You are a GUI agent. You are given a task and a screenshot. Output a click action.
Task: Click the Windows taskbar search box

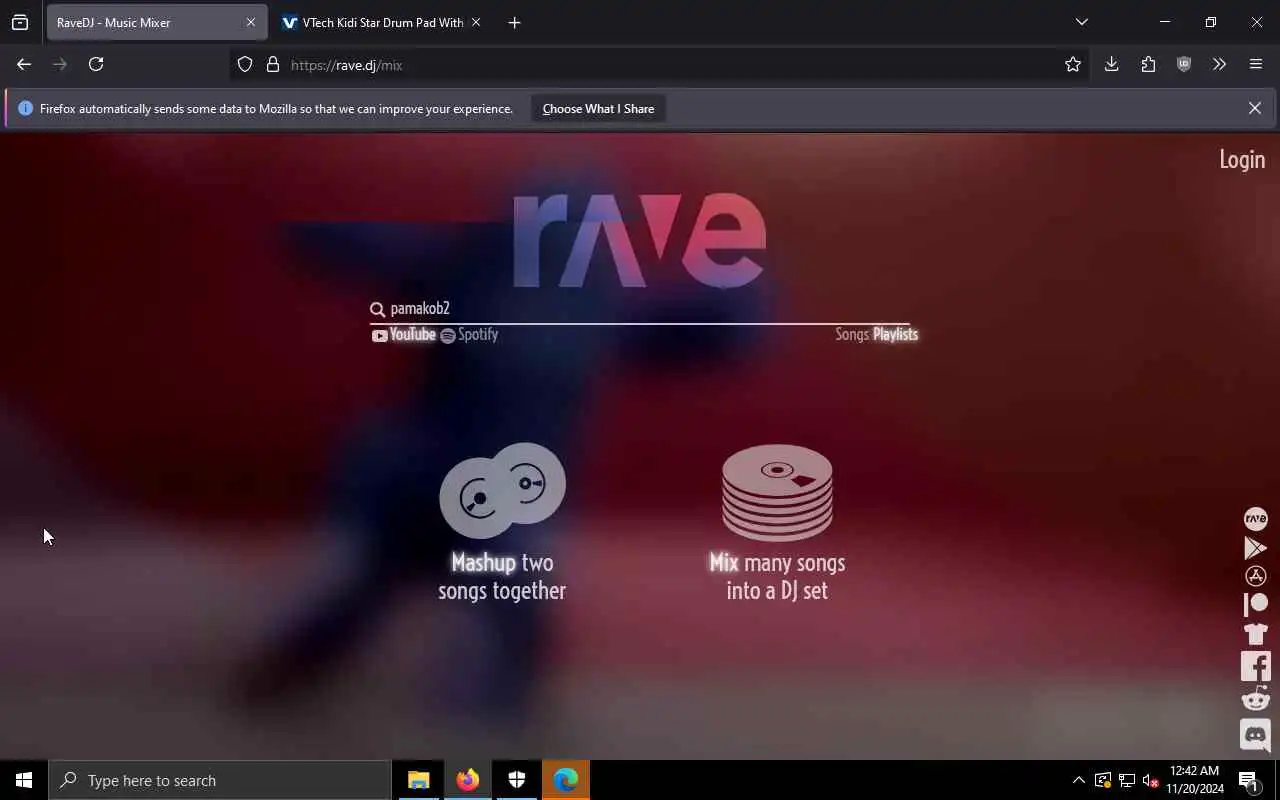[221, 780]
